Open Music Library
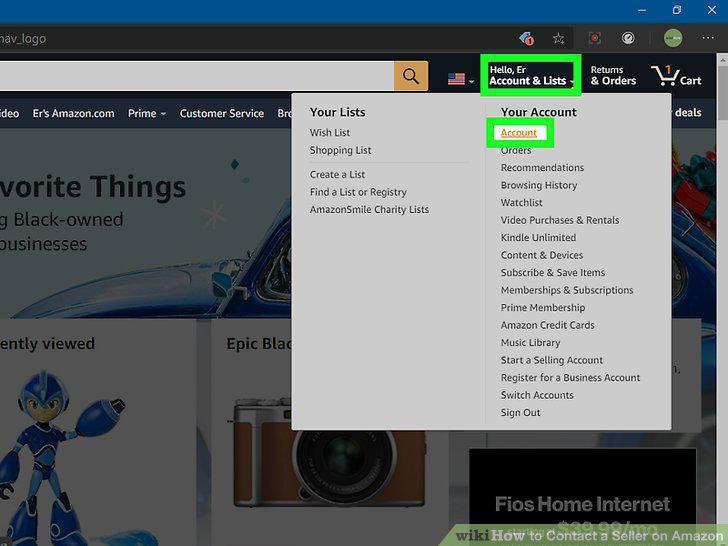Image resolution: width=728 pixels, height=546 pixels. point(530,343)
